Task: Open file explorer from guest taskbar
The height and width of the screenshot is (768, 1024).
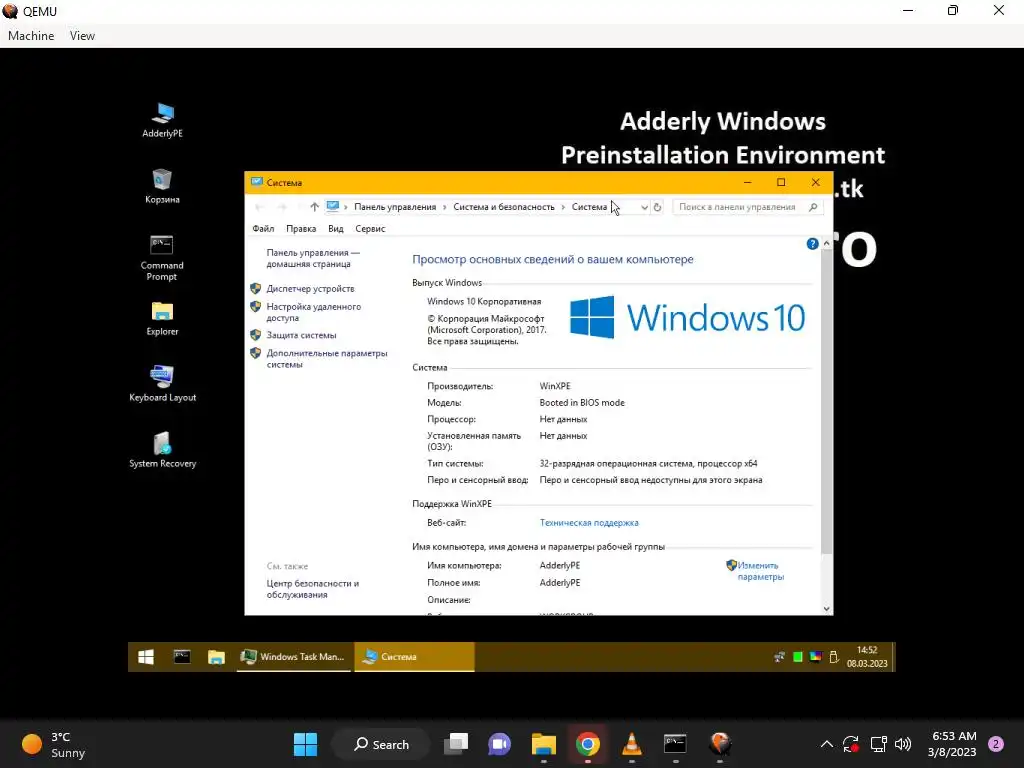Action: (x=216, y=657)
